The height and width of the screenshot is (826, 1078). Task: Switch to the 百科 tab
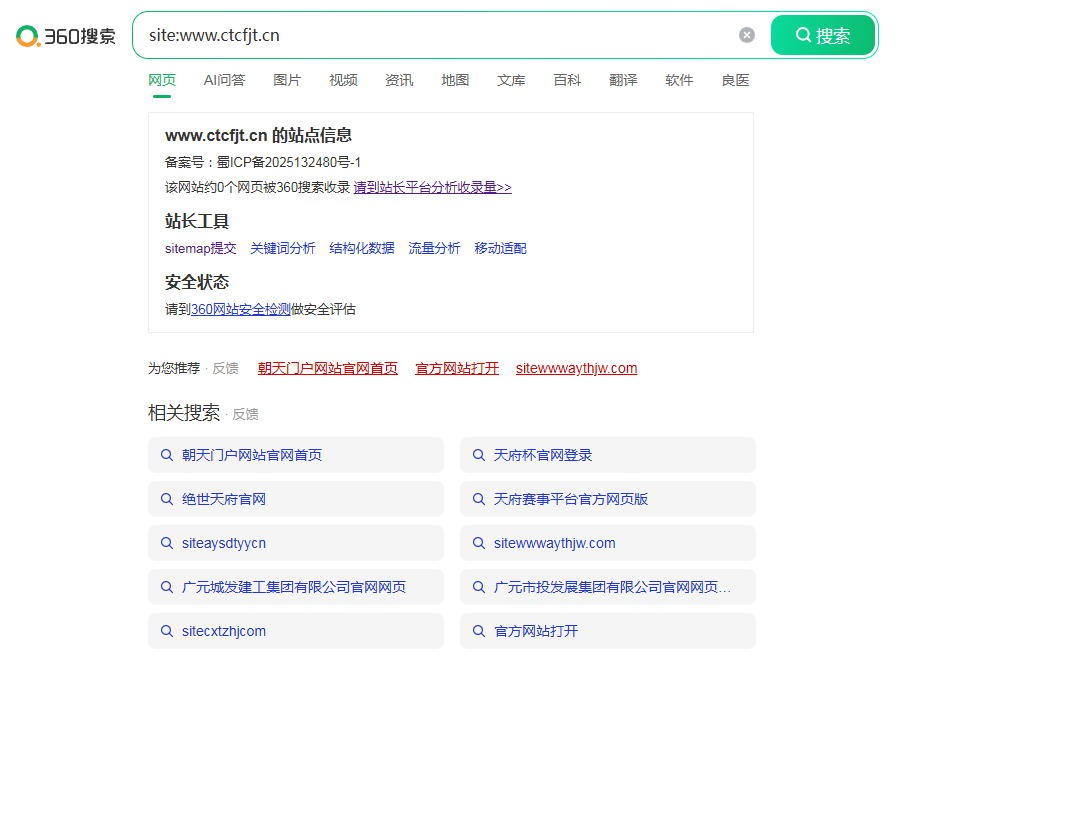click(567, 80)
